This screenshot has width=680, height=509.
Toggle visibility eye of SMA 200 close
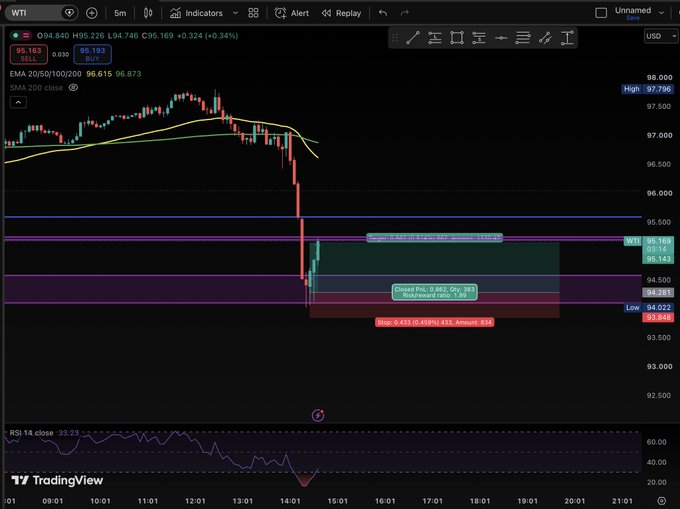73,88
